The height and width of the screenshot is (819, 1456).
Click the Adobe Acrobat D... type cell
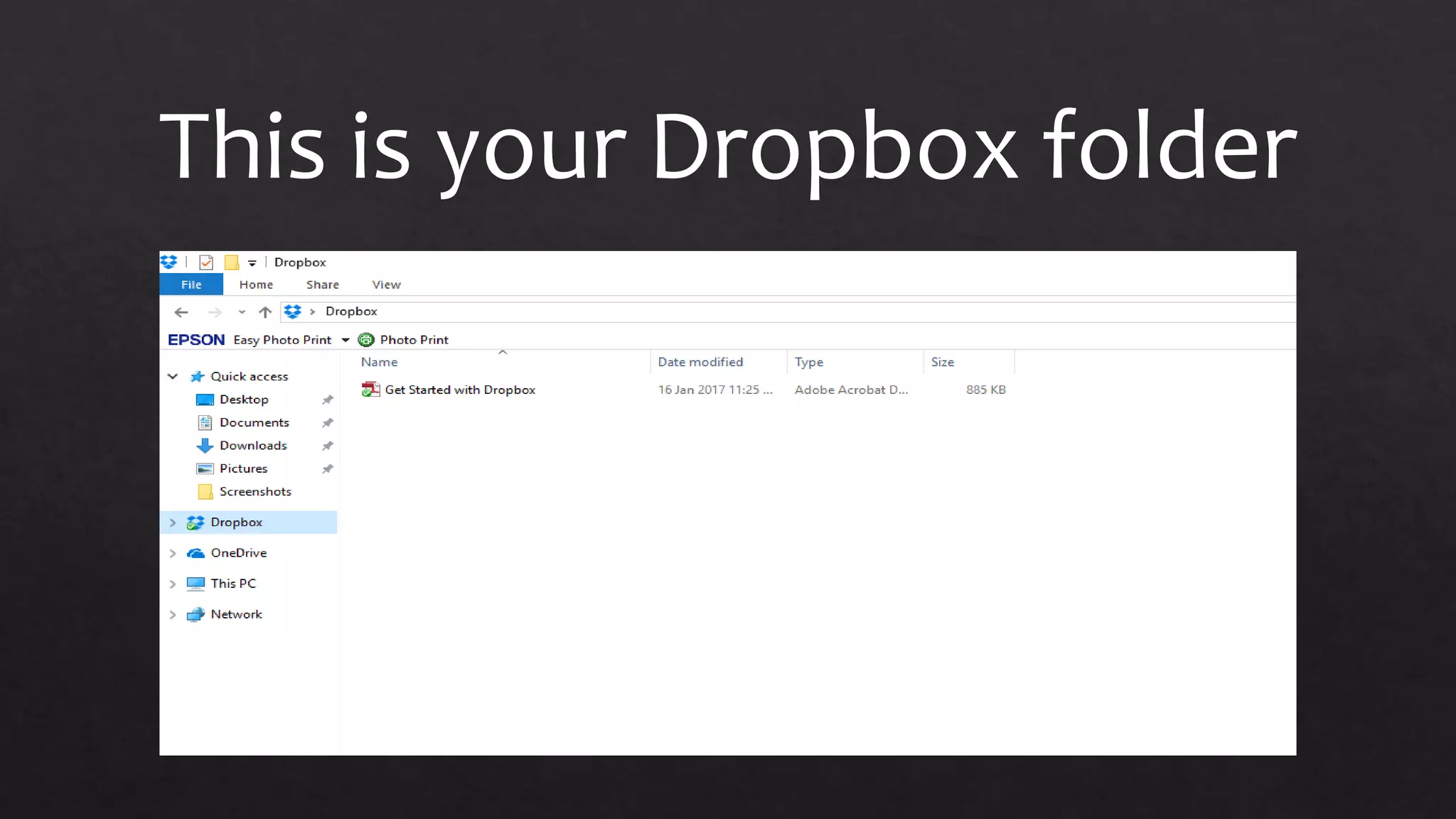851,390
